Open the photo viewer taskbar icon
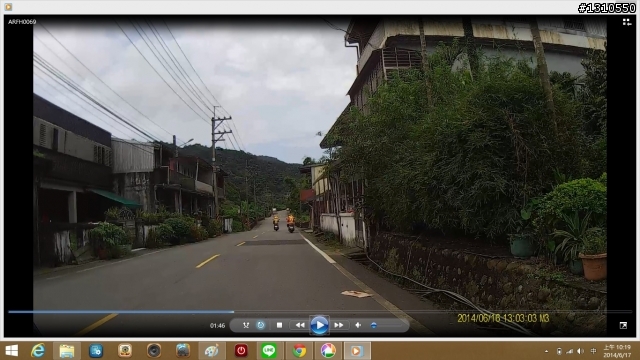The width and height of the screenshot is (640, 360). pos(183,351)
